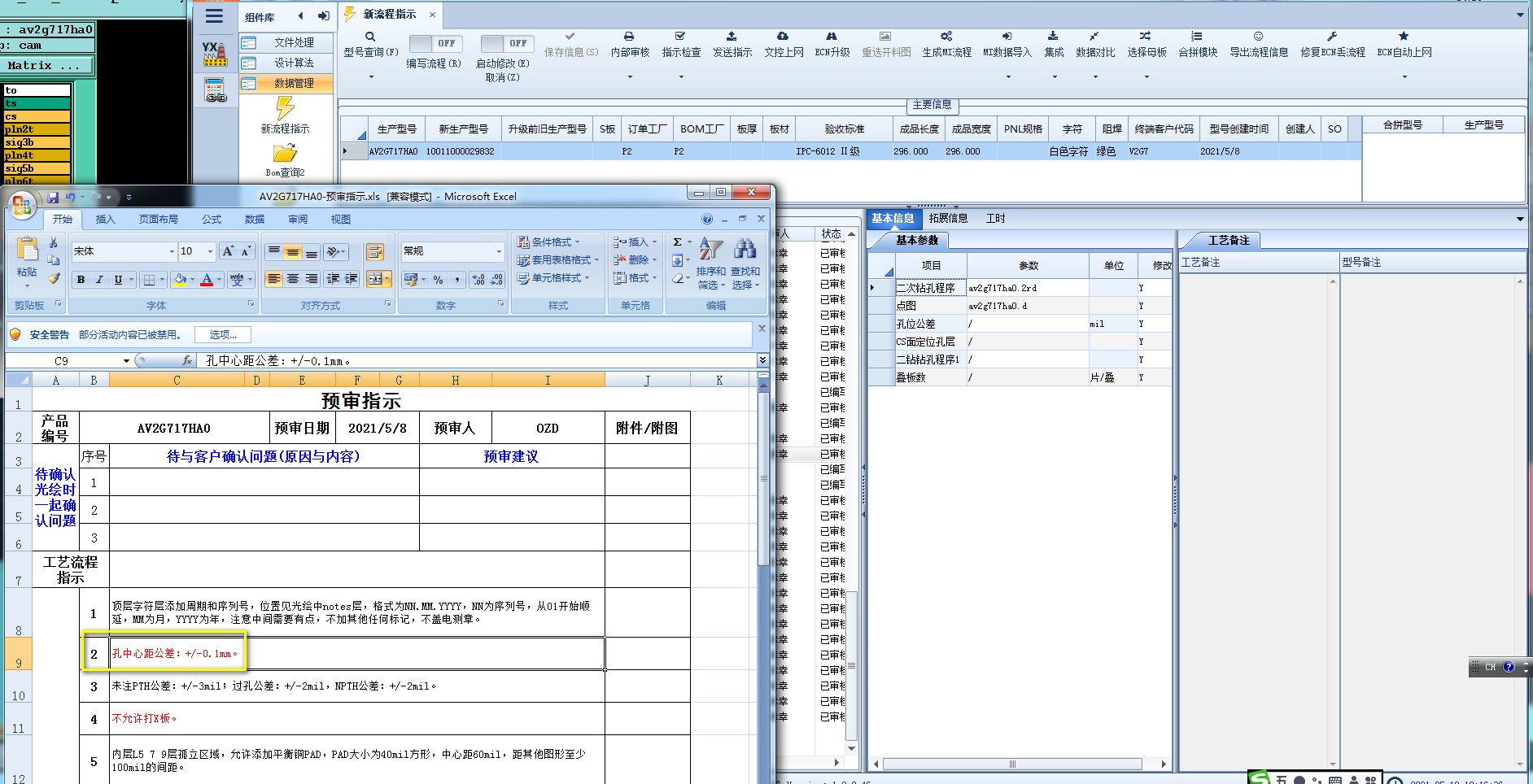
Task: Click pln2t layer in Matrix list
Action: pyautogui.click(x=37, y=129)
